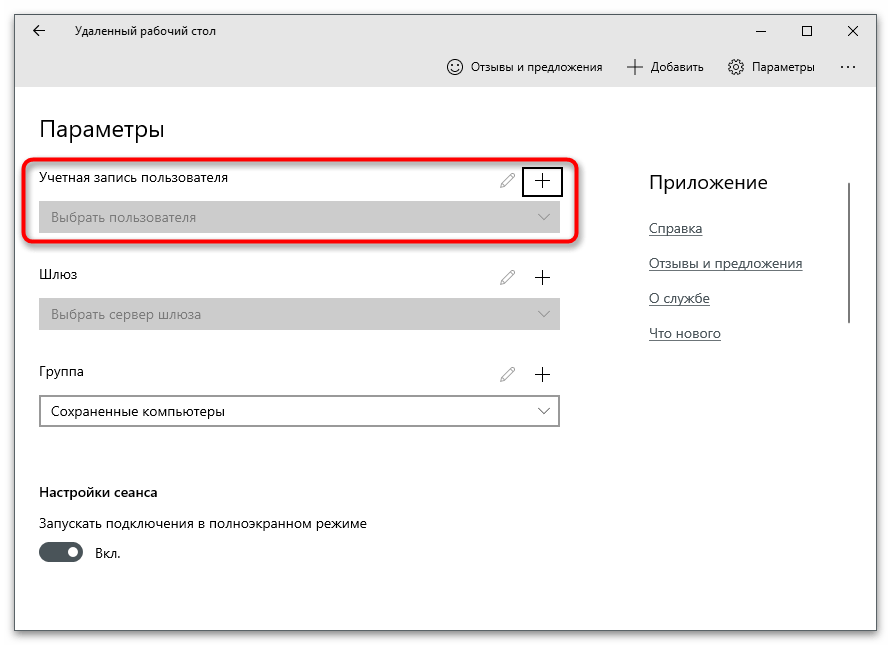Expand Выбрать сервер шлюза dropdown
Image resolution: width=891 pixels, height=645 pixels.
(x=299, y=314)
